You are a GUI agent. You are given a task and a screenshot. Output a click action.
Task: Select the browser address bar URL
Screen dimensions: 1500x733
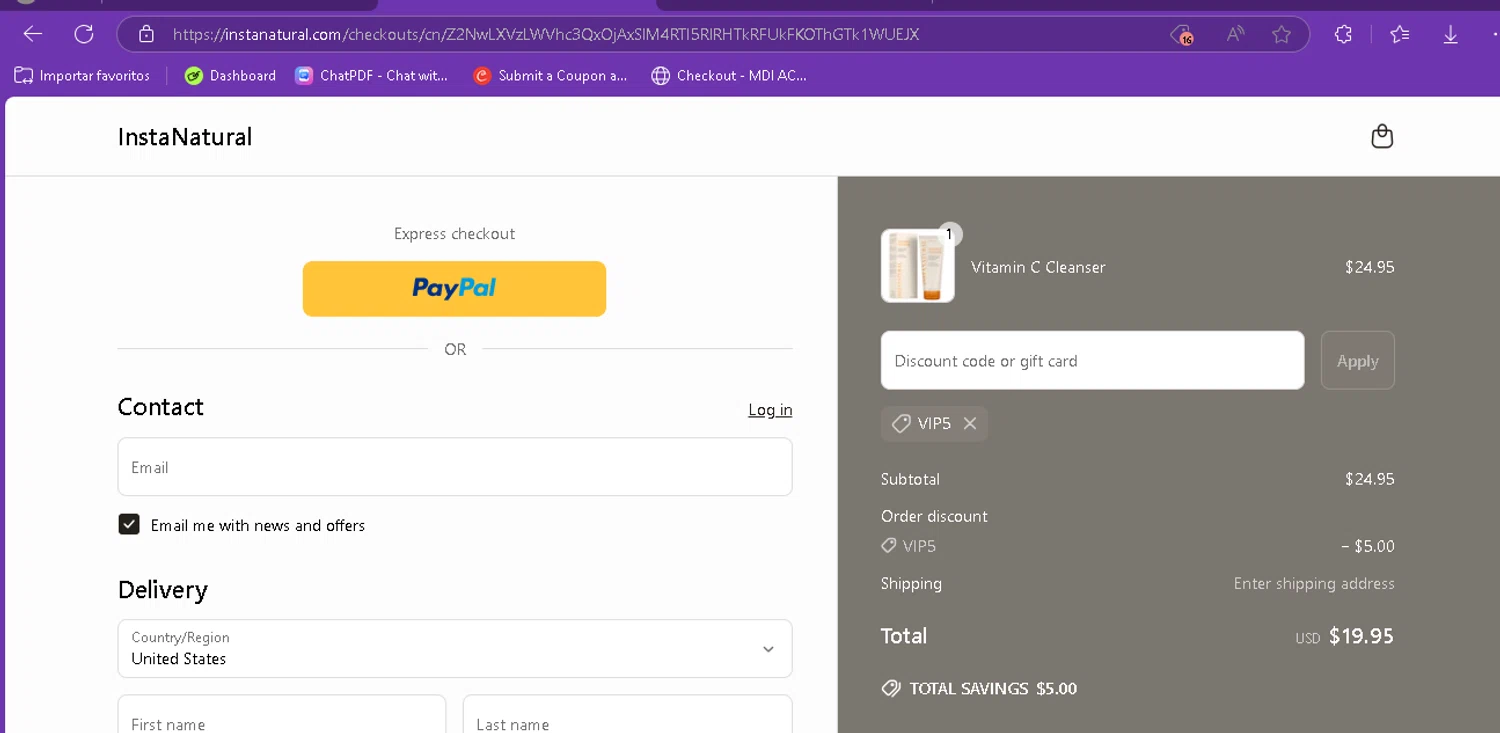(546, 34)
